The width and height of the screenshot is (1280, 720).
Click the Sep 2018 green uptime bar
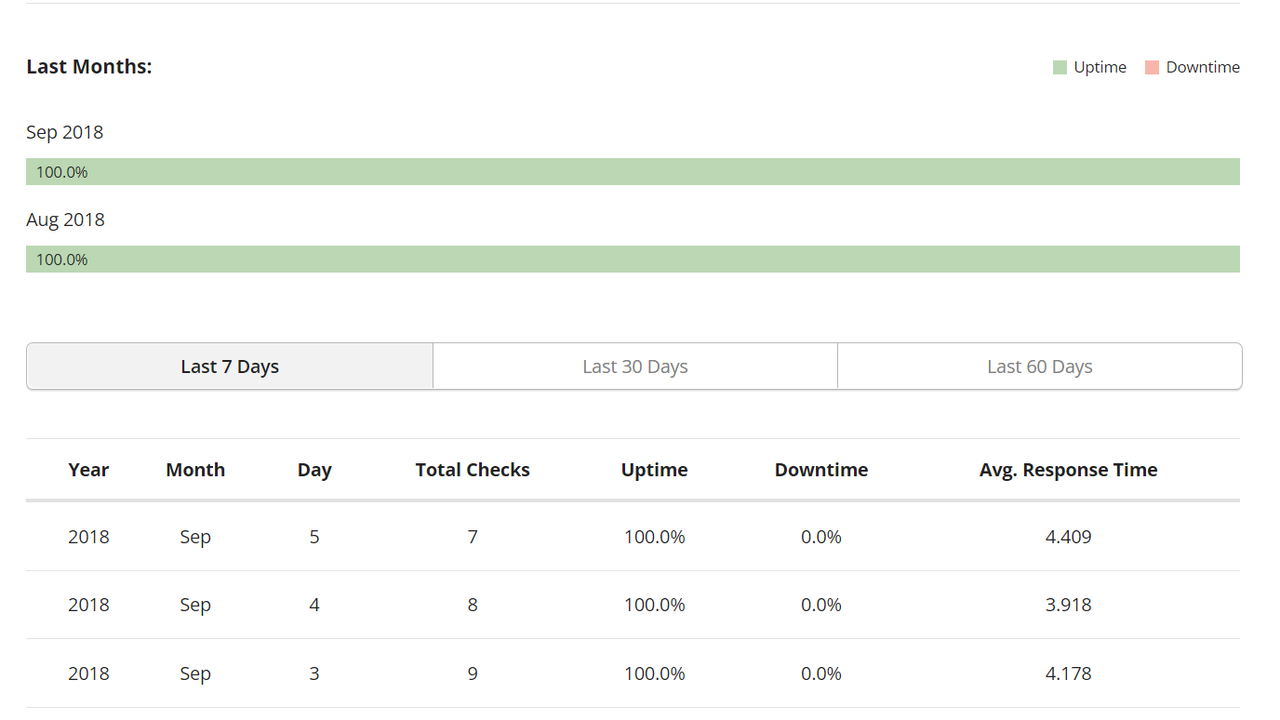pos(632,172)
